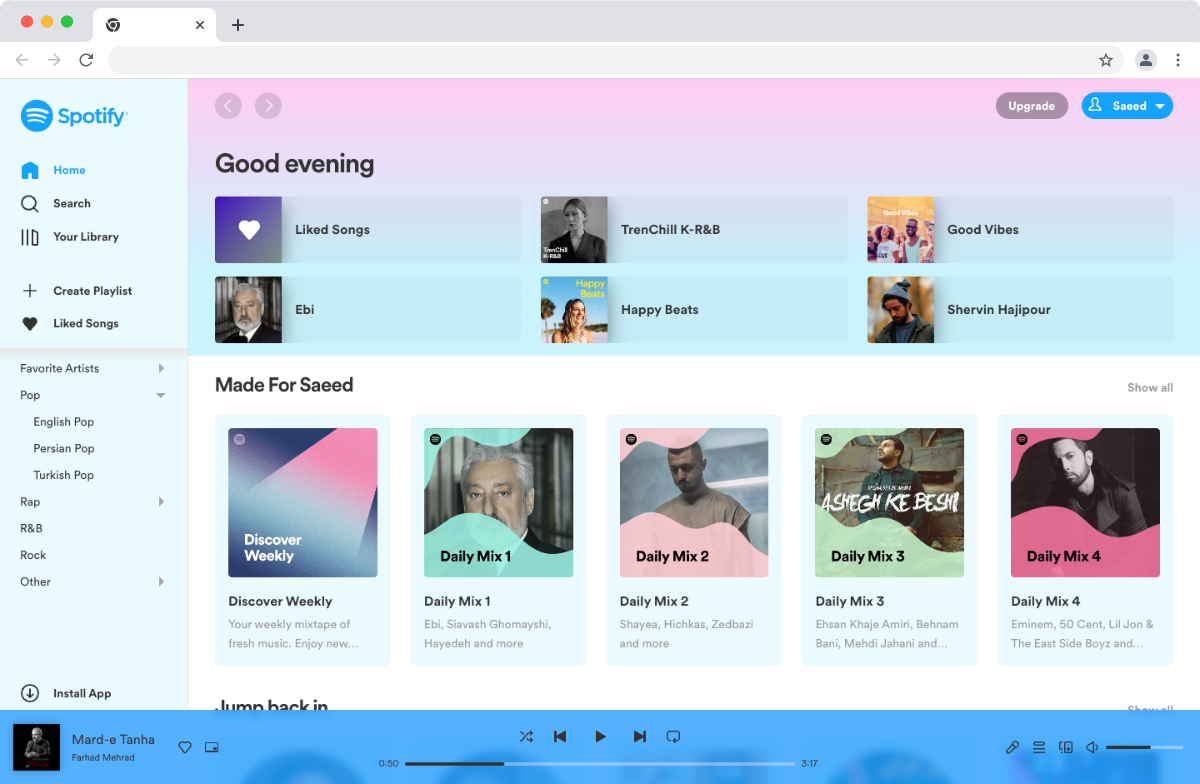Viewport: 1200px width, 784px height.
Task: Skip to previous track
Action: pyautogui.click(x=560, y=736)
